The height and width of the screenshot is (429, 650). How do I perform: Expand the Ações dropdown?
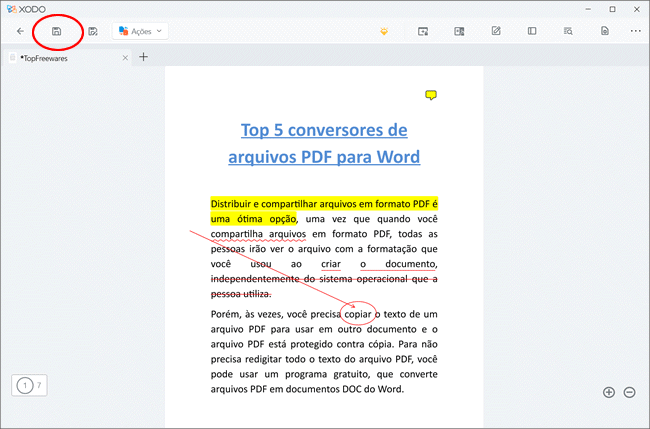140,31
